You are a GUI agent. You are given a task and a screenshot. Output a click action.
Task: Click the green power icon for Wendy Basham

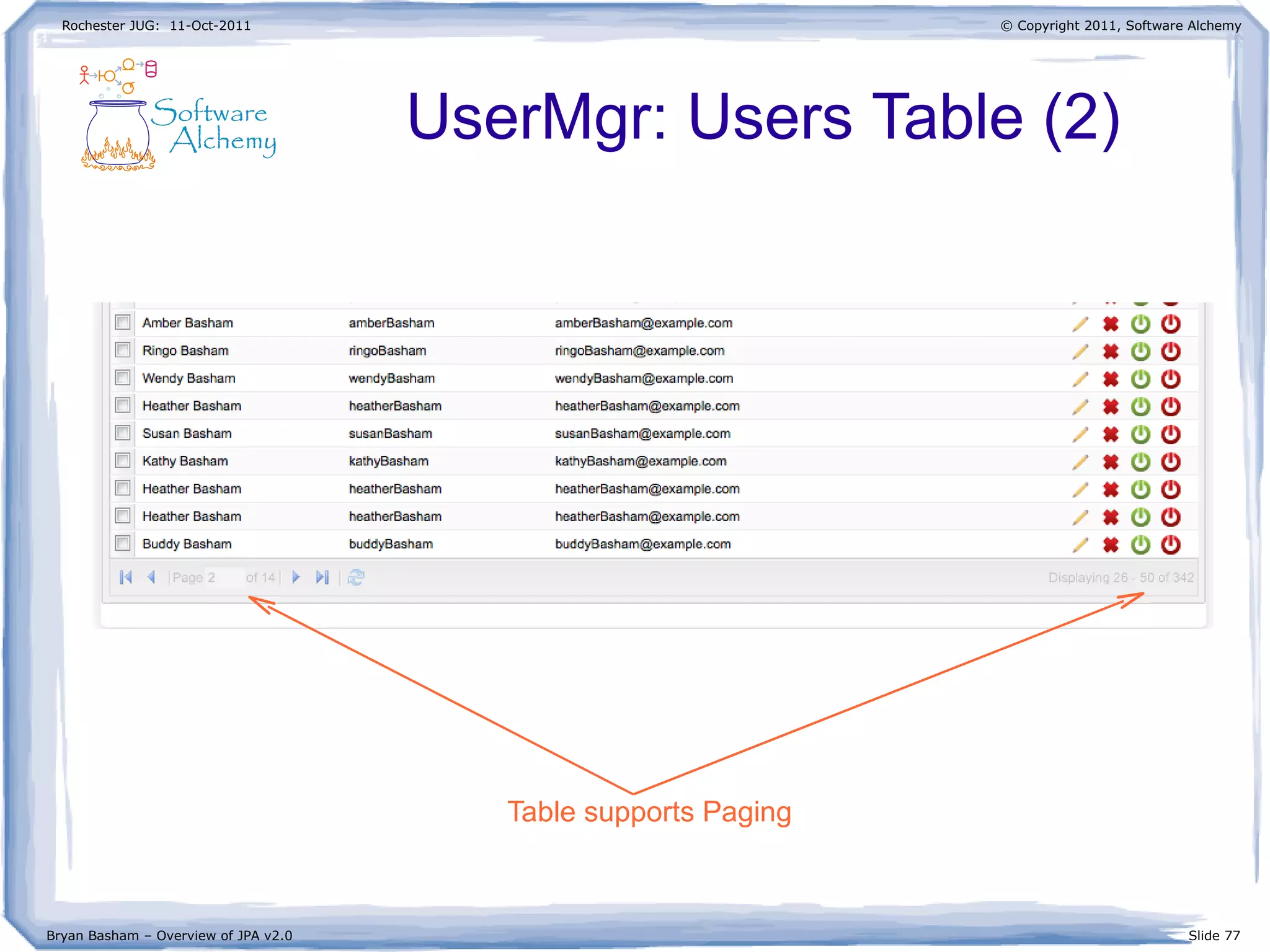(1140, 379)
